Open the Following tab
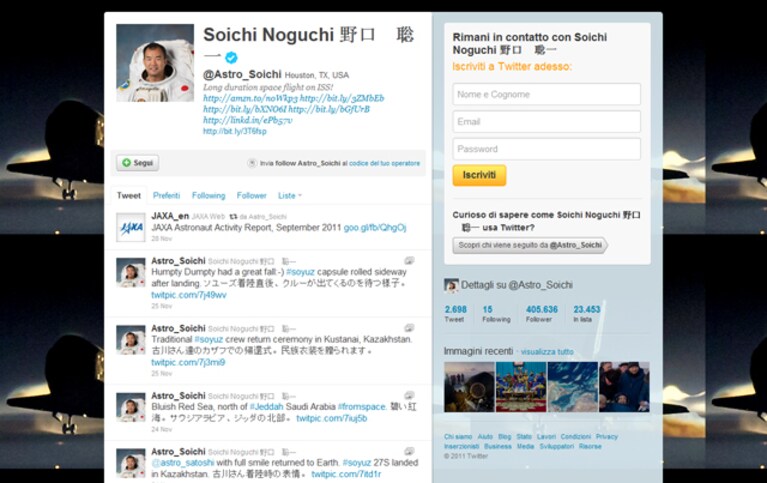 click(x=208, y=195)
